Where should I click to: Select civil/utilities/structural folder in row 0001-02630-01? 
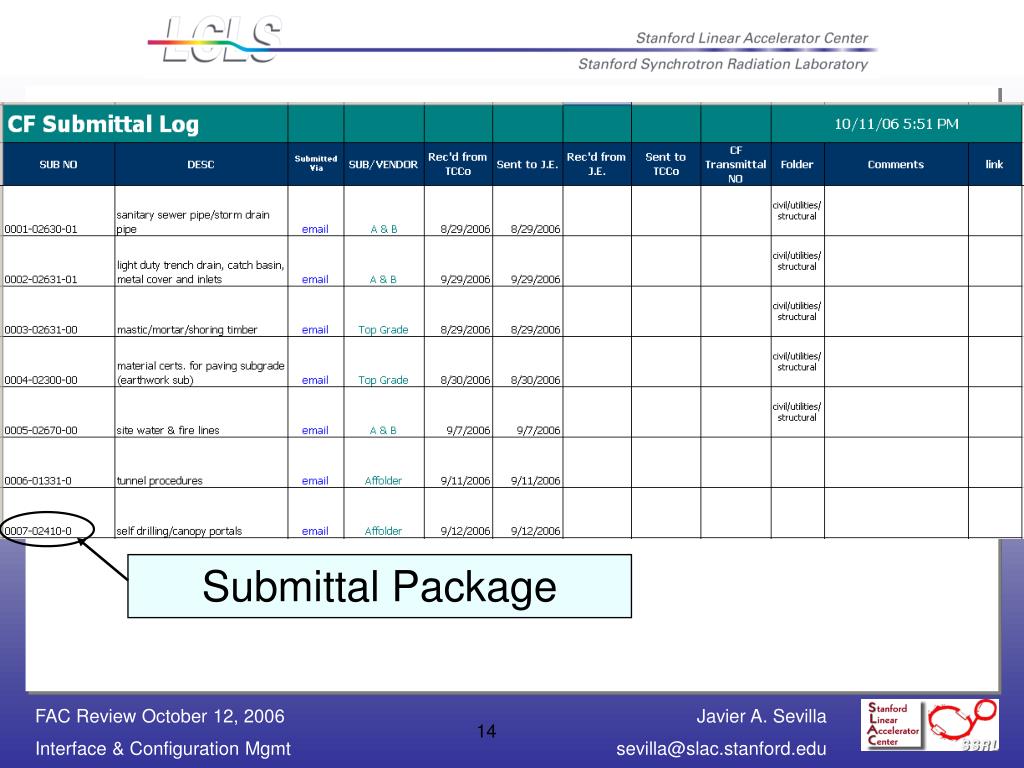pyautogui.click(x=797, y=210)
